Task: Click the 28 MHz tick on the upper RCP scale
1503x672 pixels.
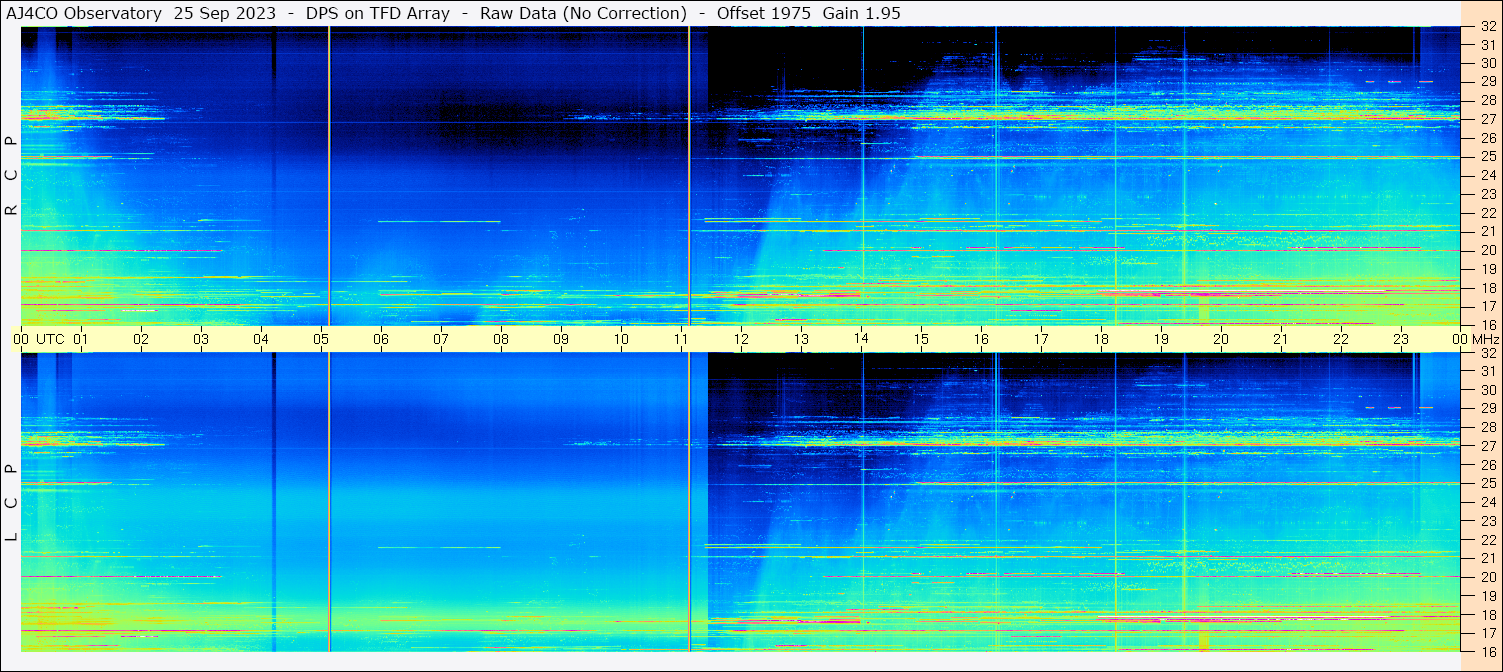Action: (1488, 100)
